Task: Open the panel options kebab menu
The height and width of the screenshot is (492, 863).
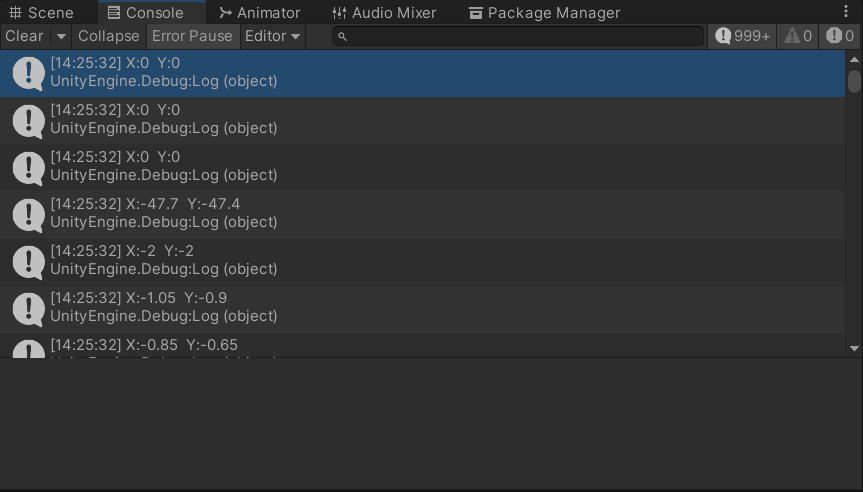Action: tap(848, 12)
